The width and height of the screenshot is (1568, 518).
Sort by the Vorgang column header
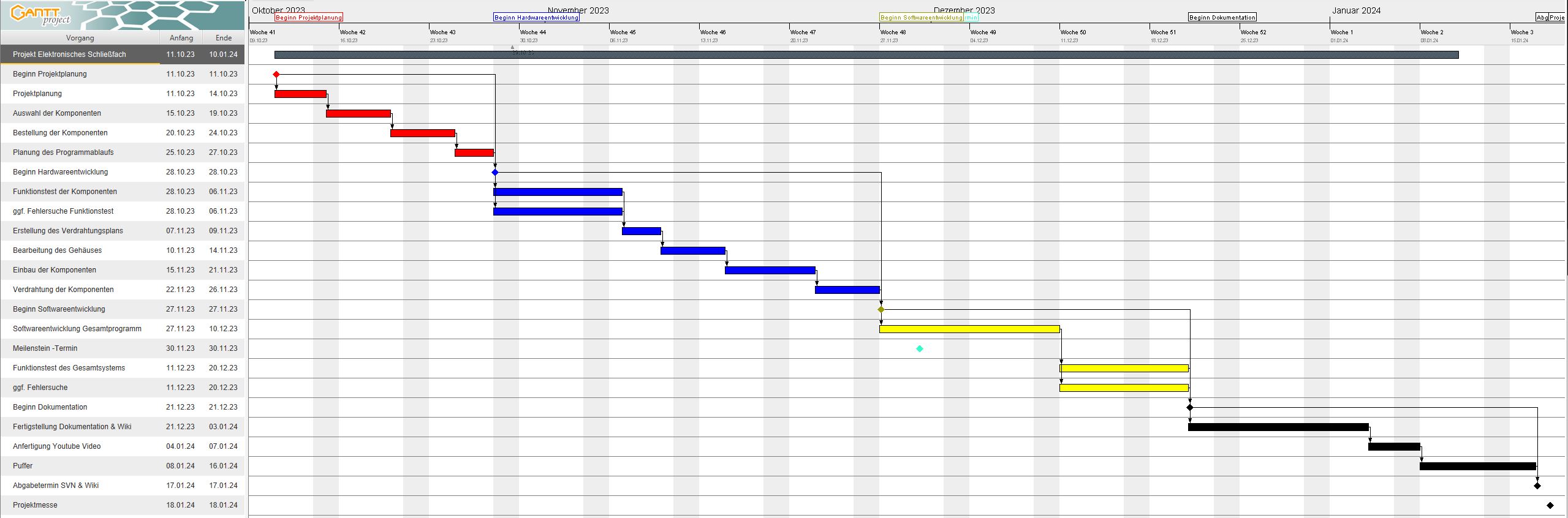80,38
